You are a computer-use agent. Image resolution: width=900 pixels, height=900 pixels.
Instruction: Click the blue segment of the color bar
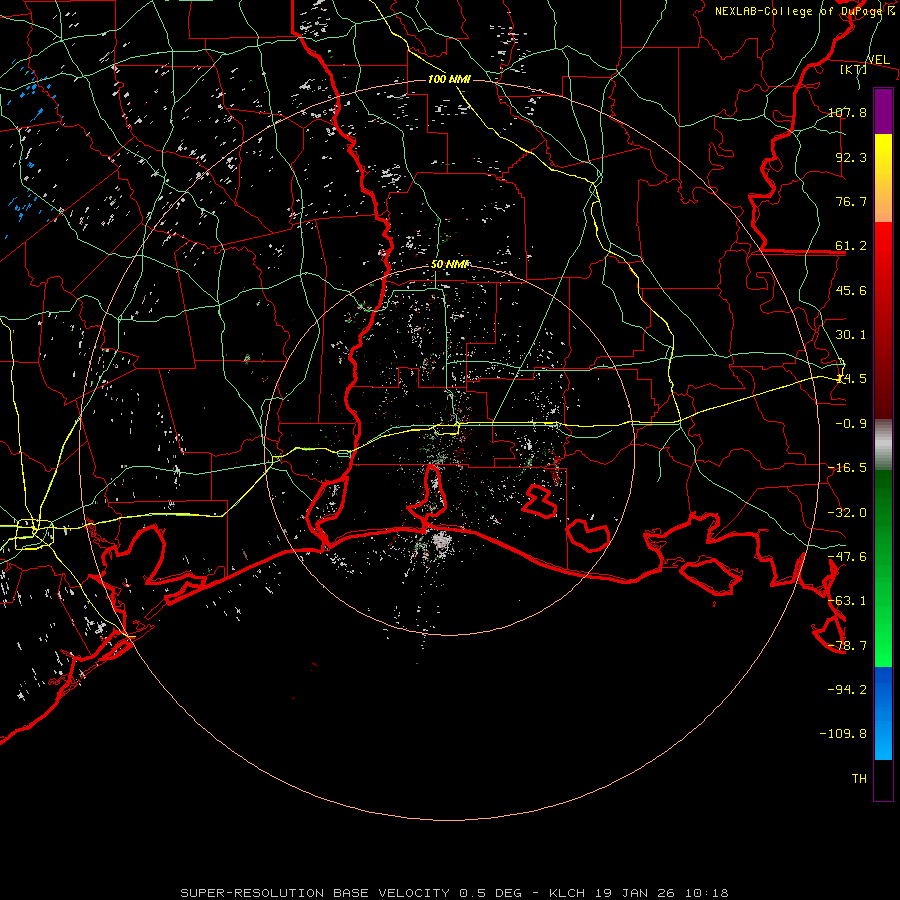[x=883, y=713]
